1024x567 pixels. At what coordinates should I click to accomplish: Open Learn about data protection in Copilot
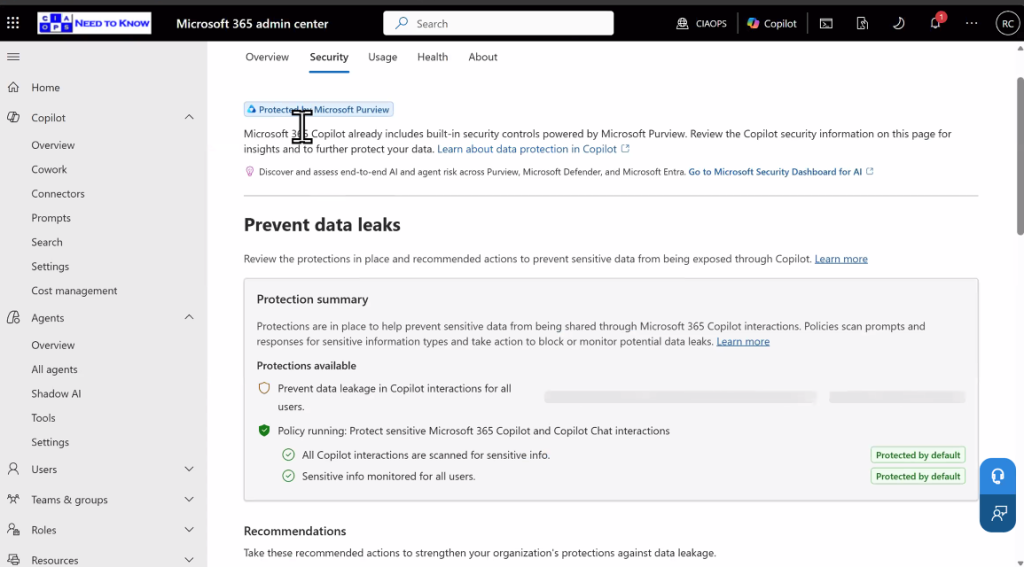(533, 149)
